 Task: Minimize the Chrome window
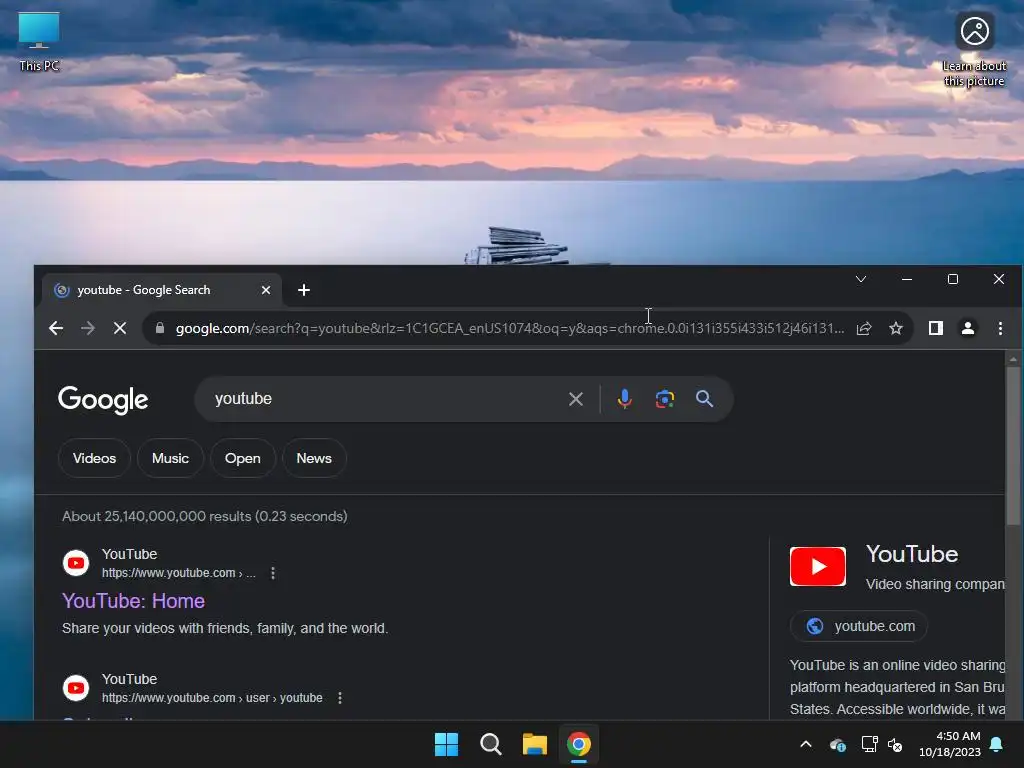point(907,280)
